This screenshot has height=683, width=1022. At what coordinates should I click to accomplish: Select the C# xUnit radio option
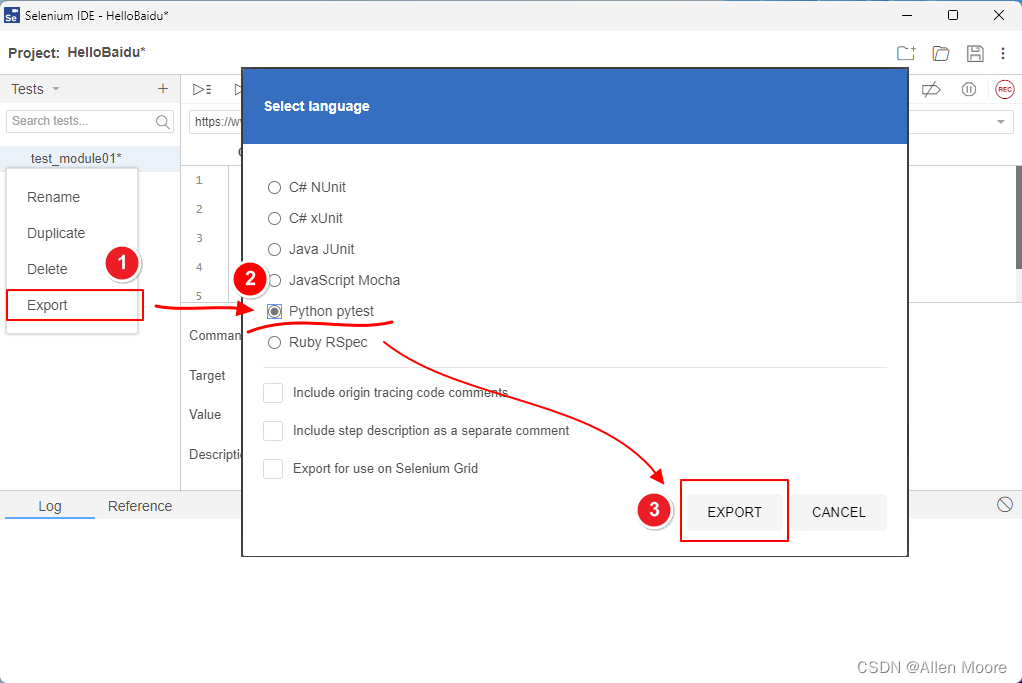pos(274,218)
